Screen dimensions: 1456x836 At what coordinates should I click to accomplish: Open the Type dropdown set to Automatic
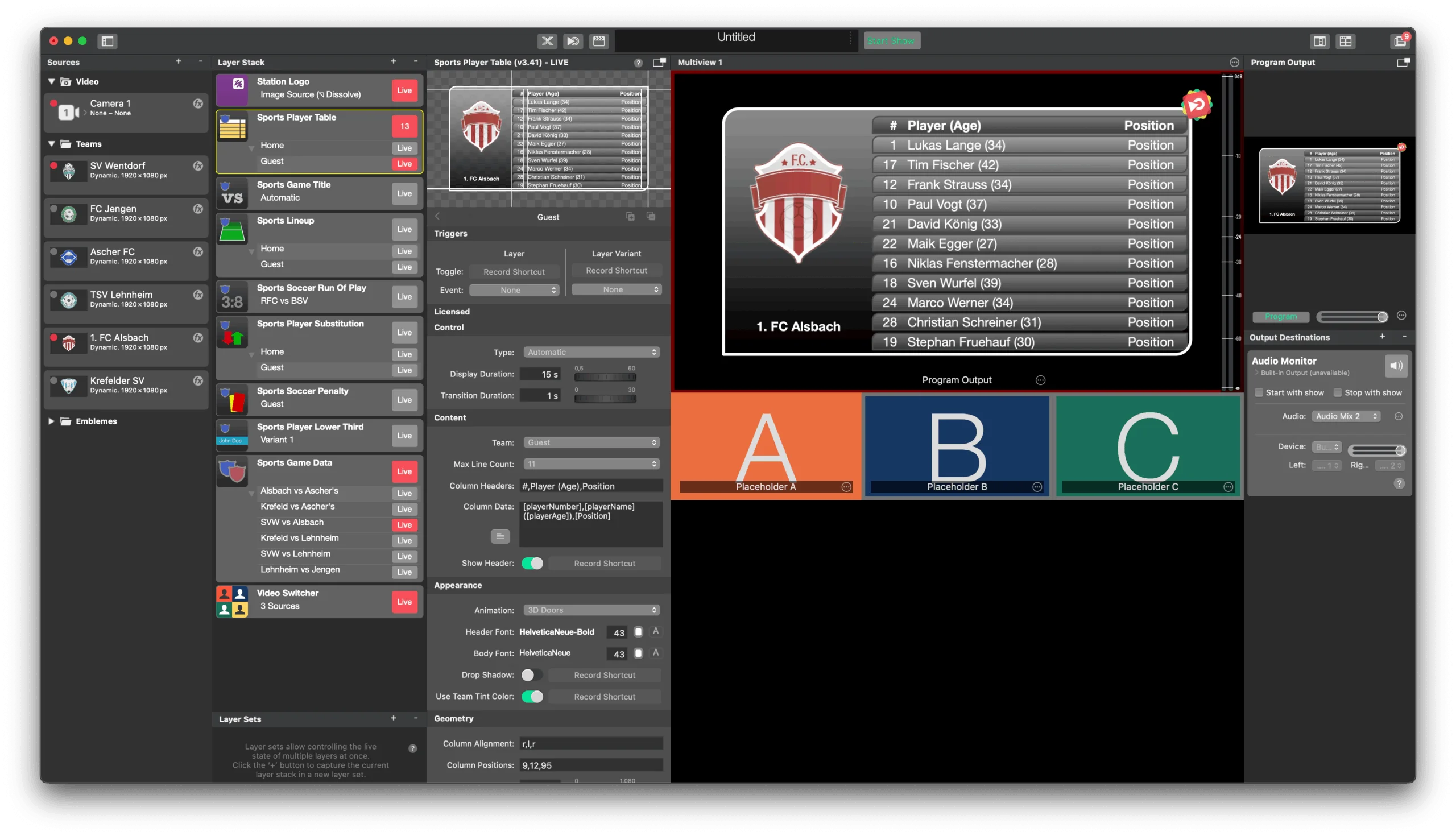point(591,352)
